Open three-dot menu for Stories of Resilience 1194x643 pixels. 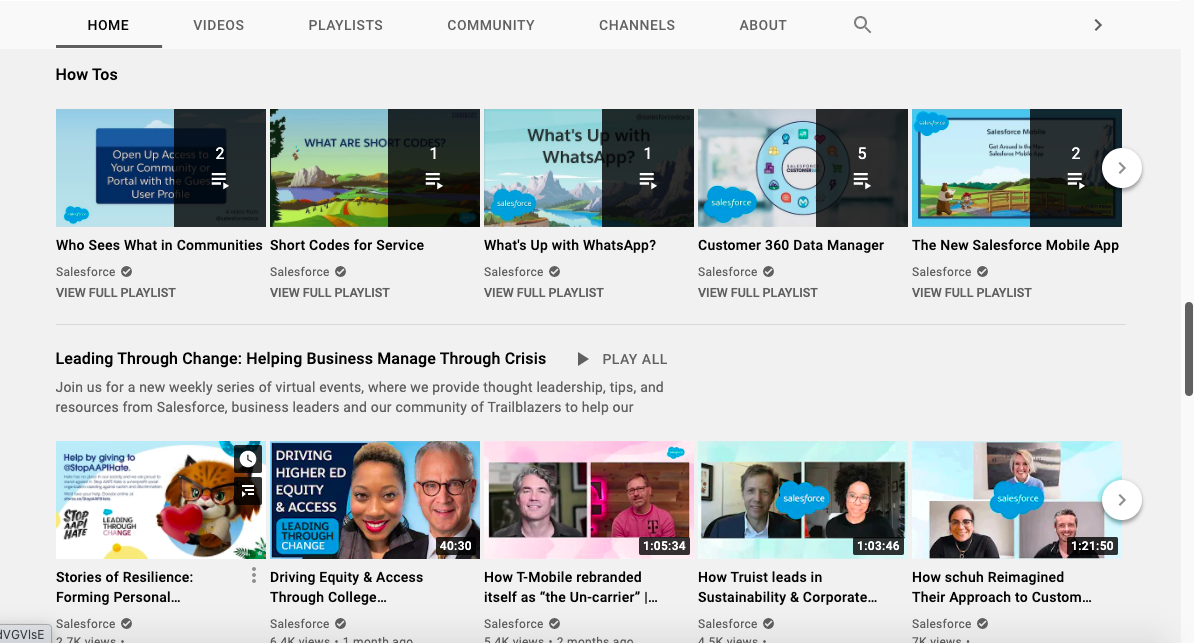[254, 576]
